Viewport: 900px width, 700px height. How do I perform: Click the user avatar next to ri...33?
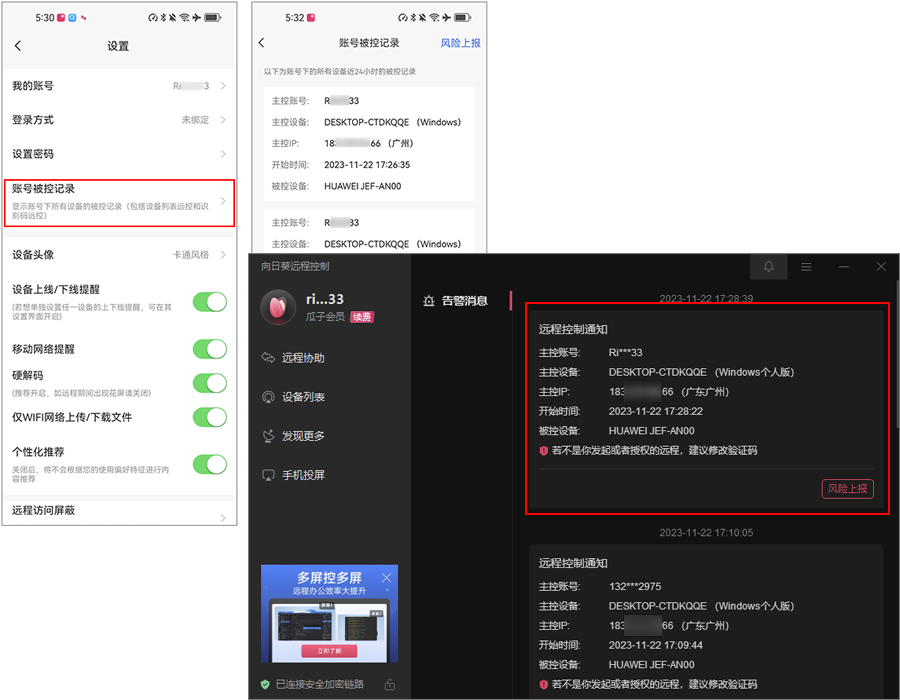pos(278,307)
